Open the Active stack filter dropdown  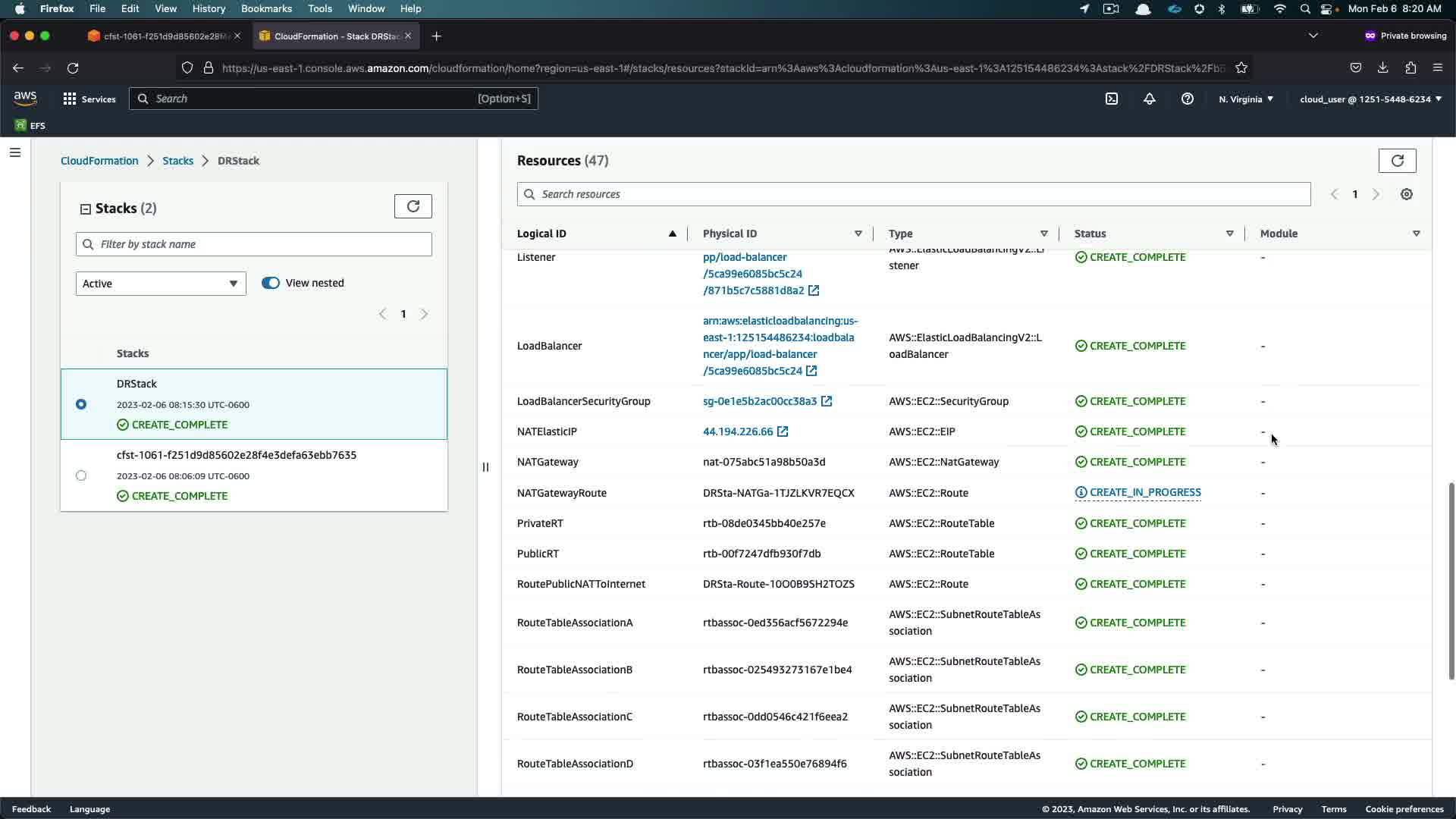pyautogui.click(x=161, y=284)
